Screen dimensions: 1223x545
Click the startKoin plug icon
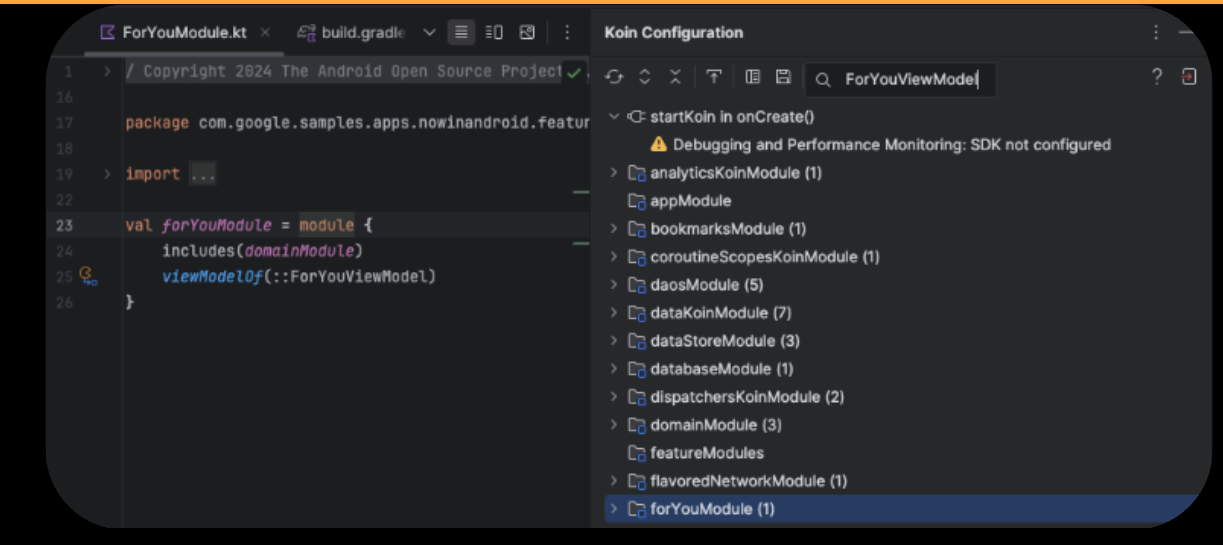click(634, 117)
